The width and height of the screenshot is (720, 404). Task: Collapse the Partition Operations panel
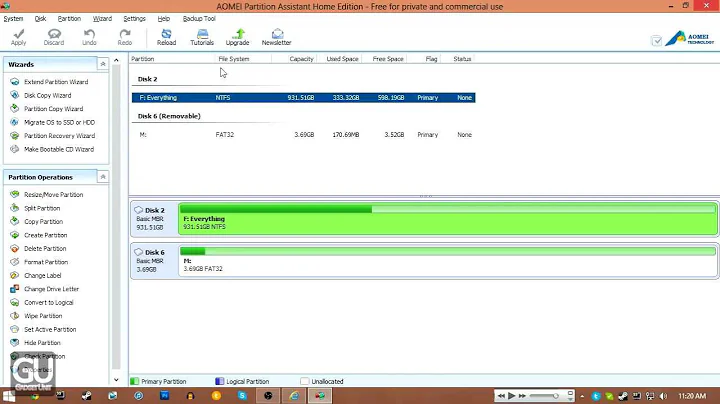103,177
